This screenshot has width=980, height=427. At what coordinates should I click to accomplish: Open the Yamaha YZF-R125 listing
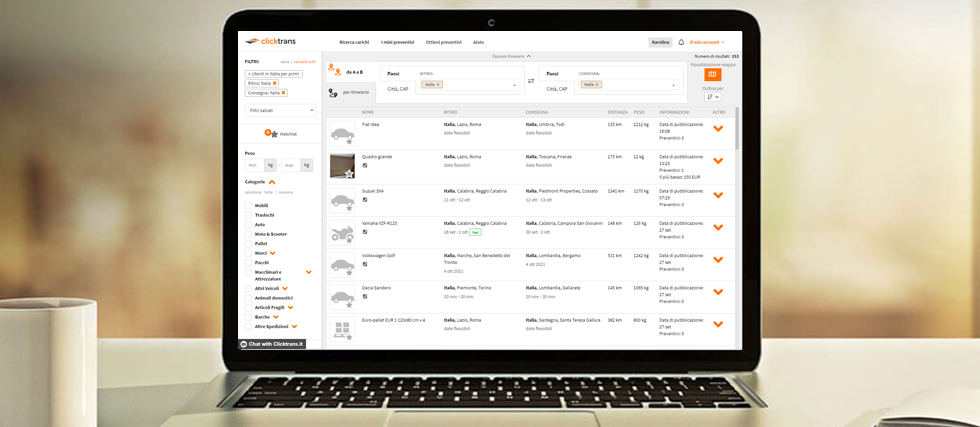tap(379, 223)
